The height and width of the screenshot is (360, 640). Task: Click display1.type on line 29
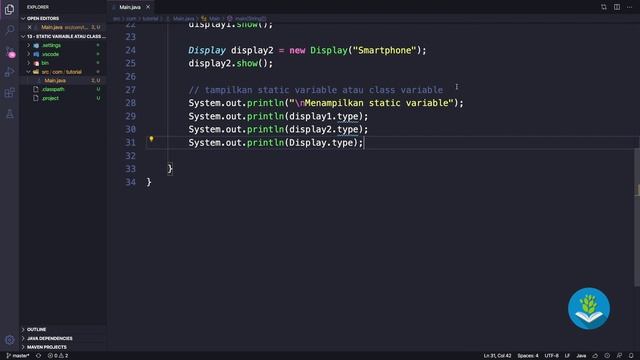(x=324, y=116)
